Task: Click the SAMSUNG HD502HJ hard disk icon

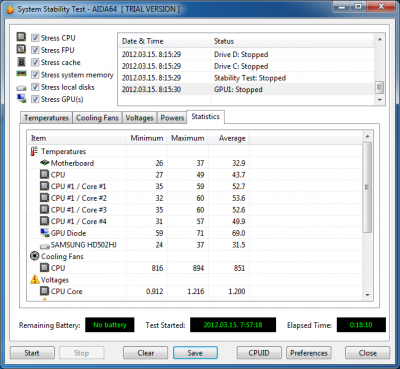Action: 45,246
